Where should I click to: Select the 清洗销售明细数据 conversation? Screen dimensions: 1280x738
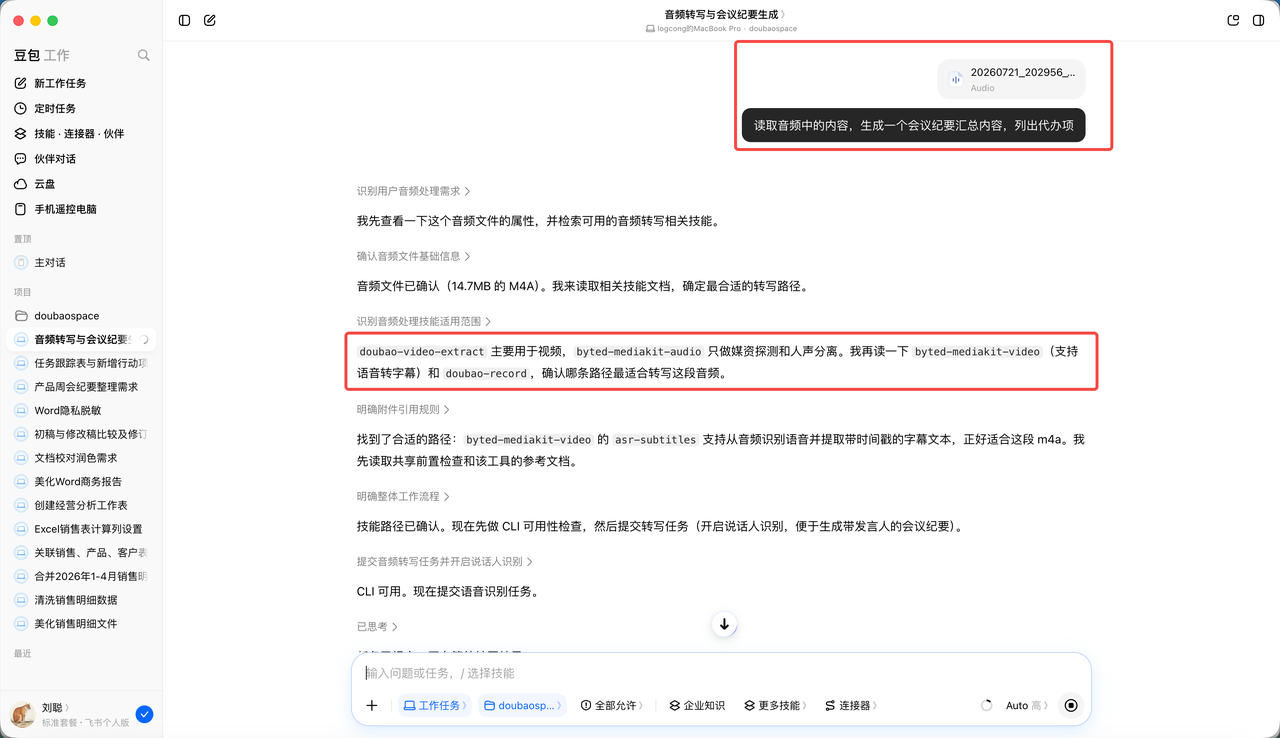coord(81,600)
